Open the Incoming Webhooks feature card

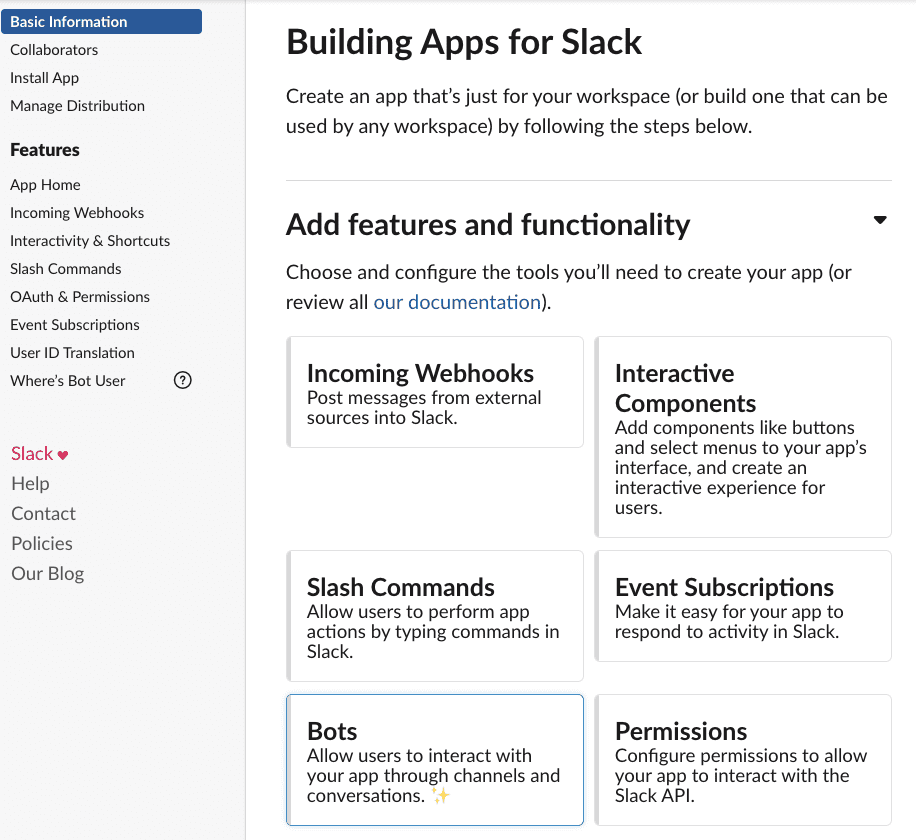coord(435,391)
